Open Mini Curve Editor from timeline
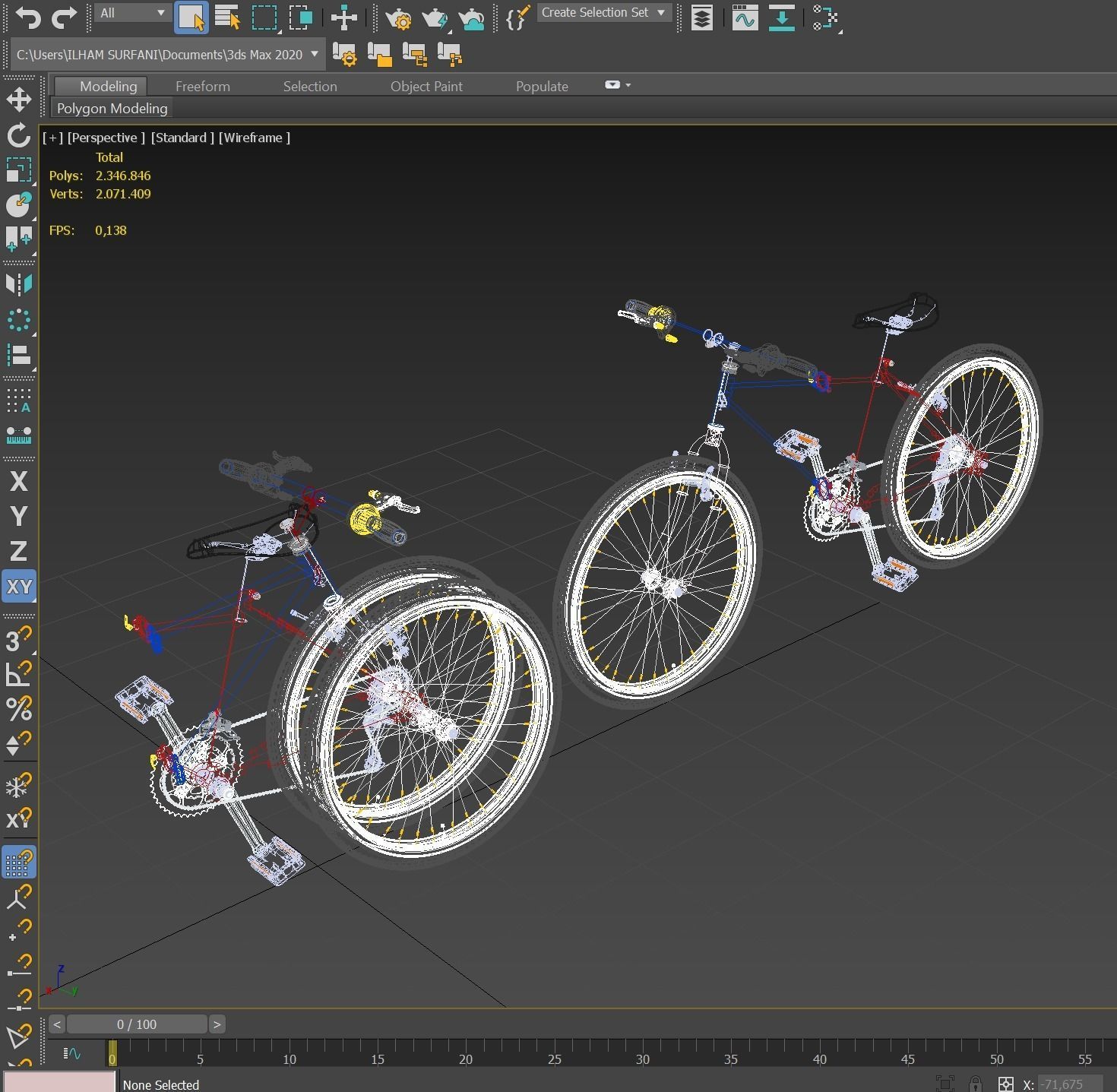The image size is (1117, 1092). click(x=72, y=1053)
